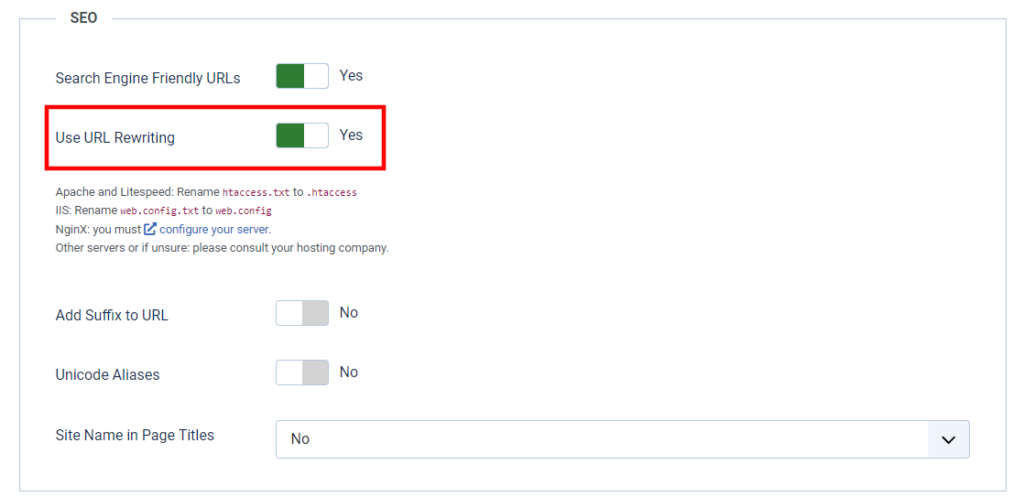Image resolution: width=1024 pixels, height=497 pixels.
Task: Turn on the Unicode Aliases switch
Action: (x=302, y=373)
